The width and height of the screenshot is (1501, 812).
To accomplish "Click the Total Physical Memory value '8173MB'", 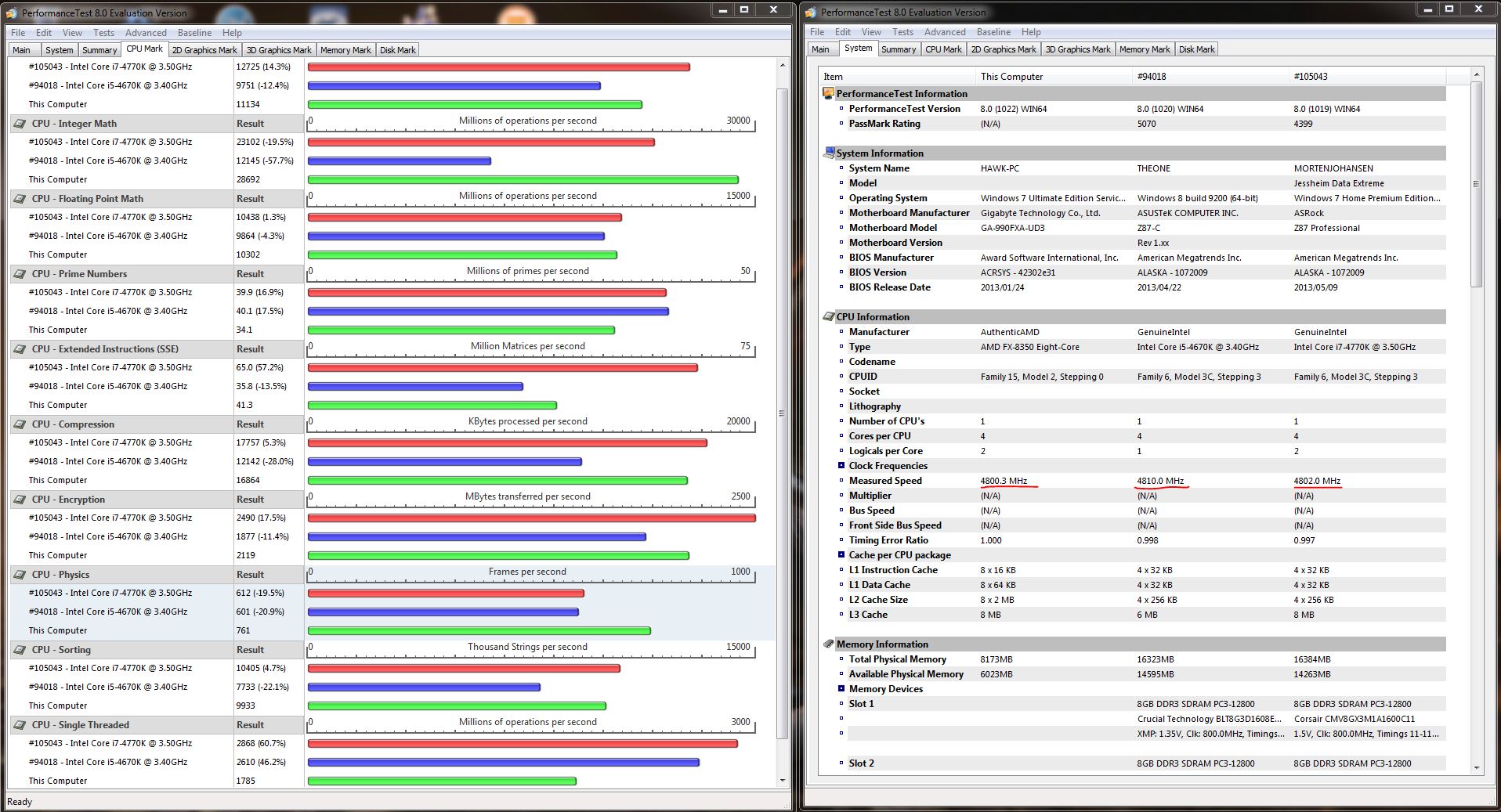I will (996, 659).
